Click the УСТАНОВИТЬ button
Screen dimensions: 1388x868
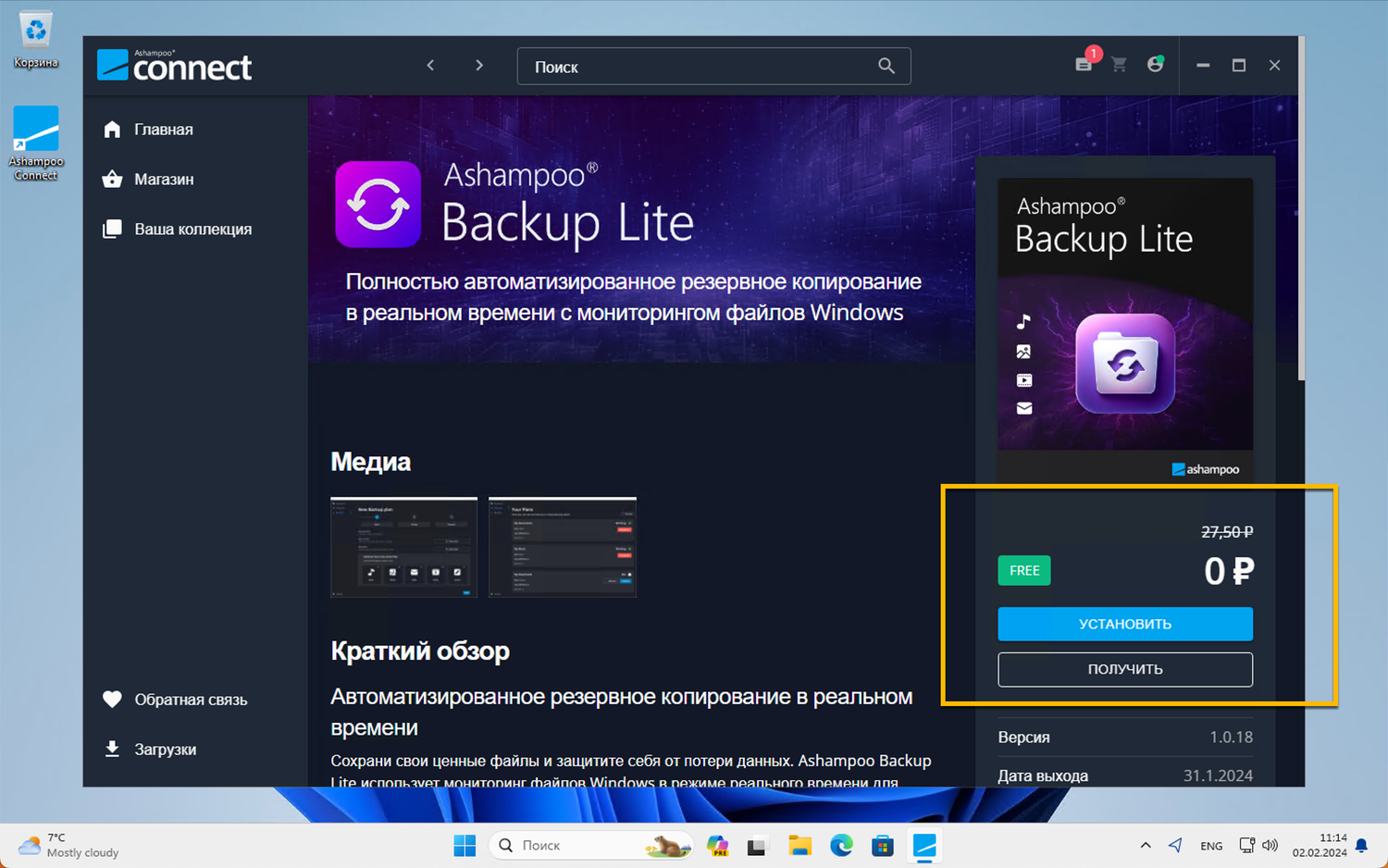click(1124, 624)
